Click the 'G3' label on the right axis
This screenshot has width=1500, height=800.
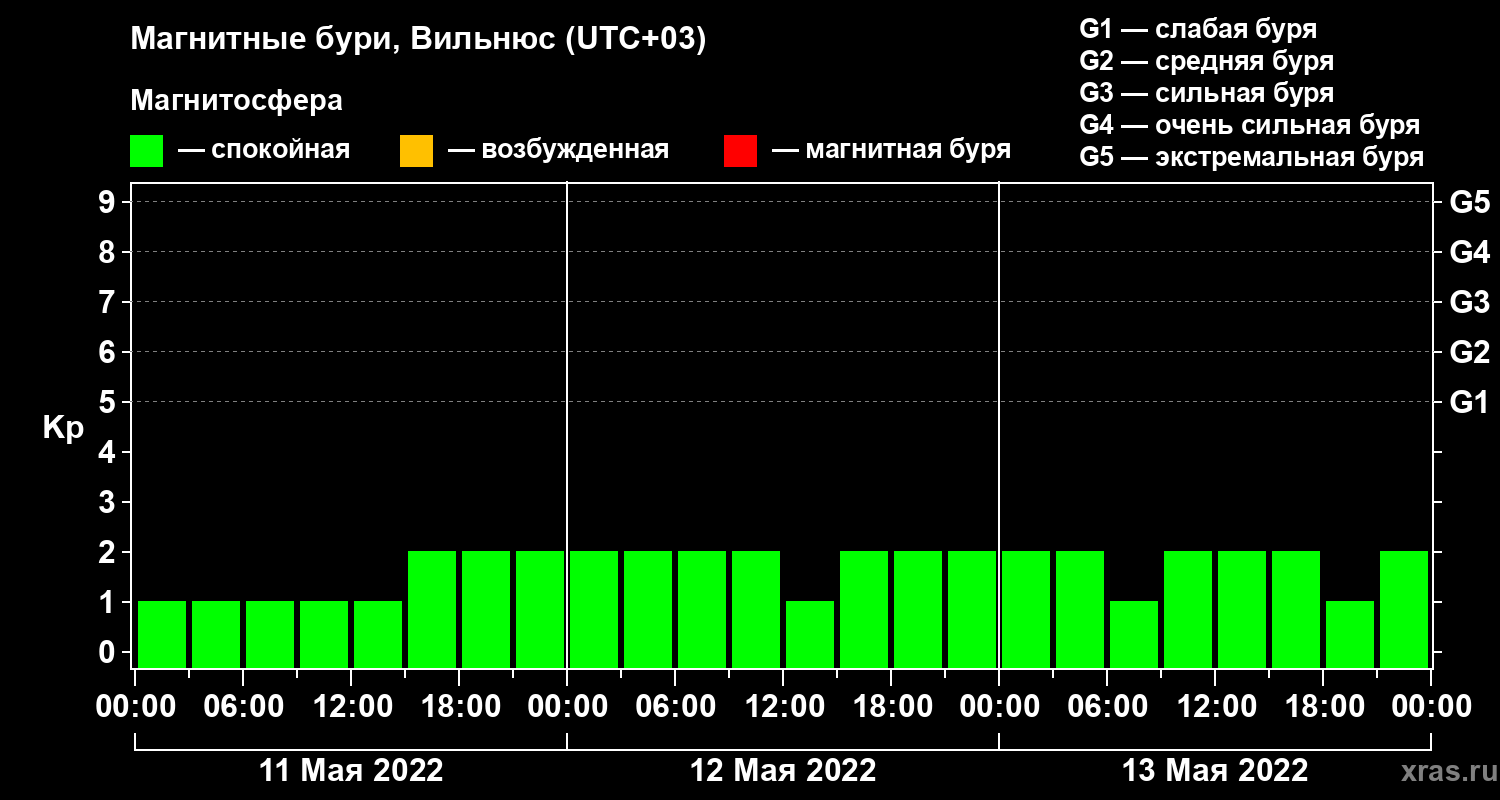click(1469, 302)
